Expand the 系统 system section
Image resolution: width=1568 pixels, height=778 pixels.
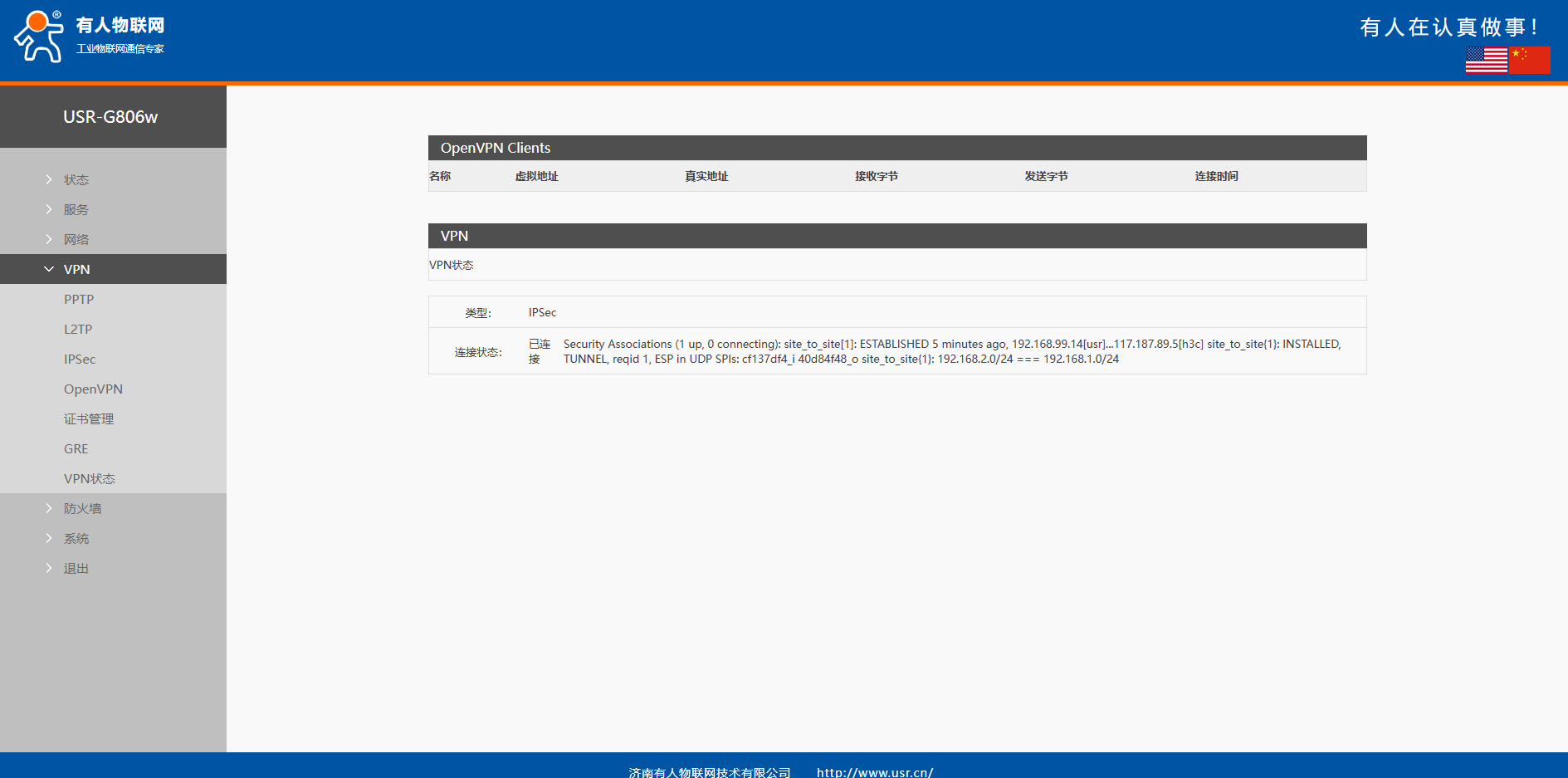pos(76,538)
